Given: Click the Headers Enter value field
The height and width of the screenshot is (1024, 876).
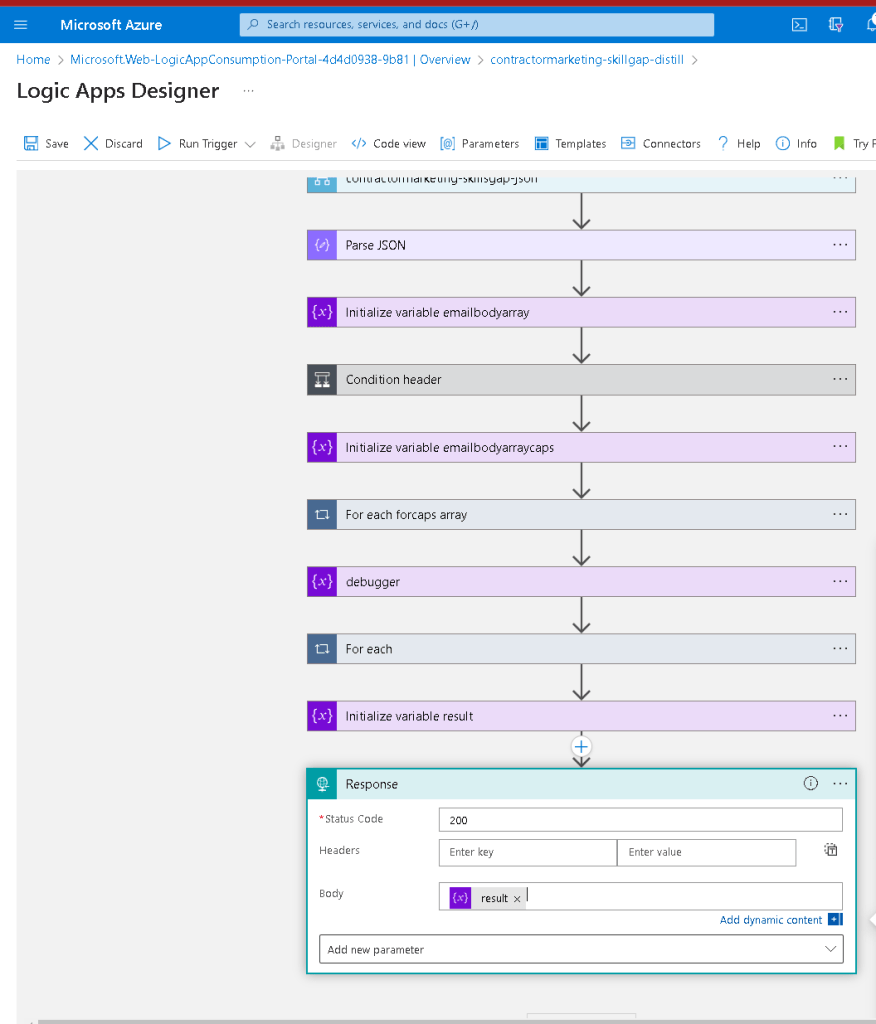Looking at the screenshot, I should pos(706,852).
